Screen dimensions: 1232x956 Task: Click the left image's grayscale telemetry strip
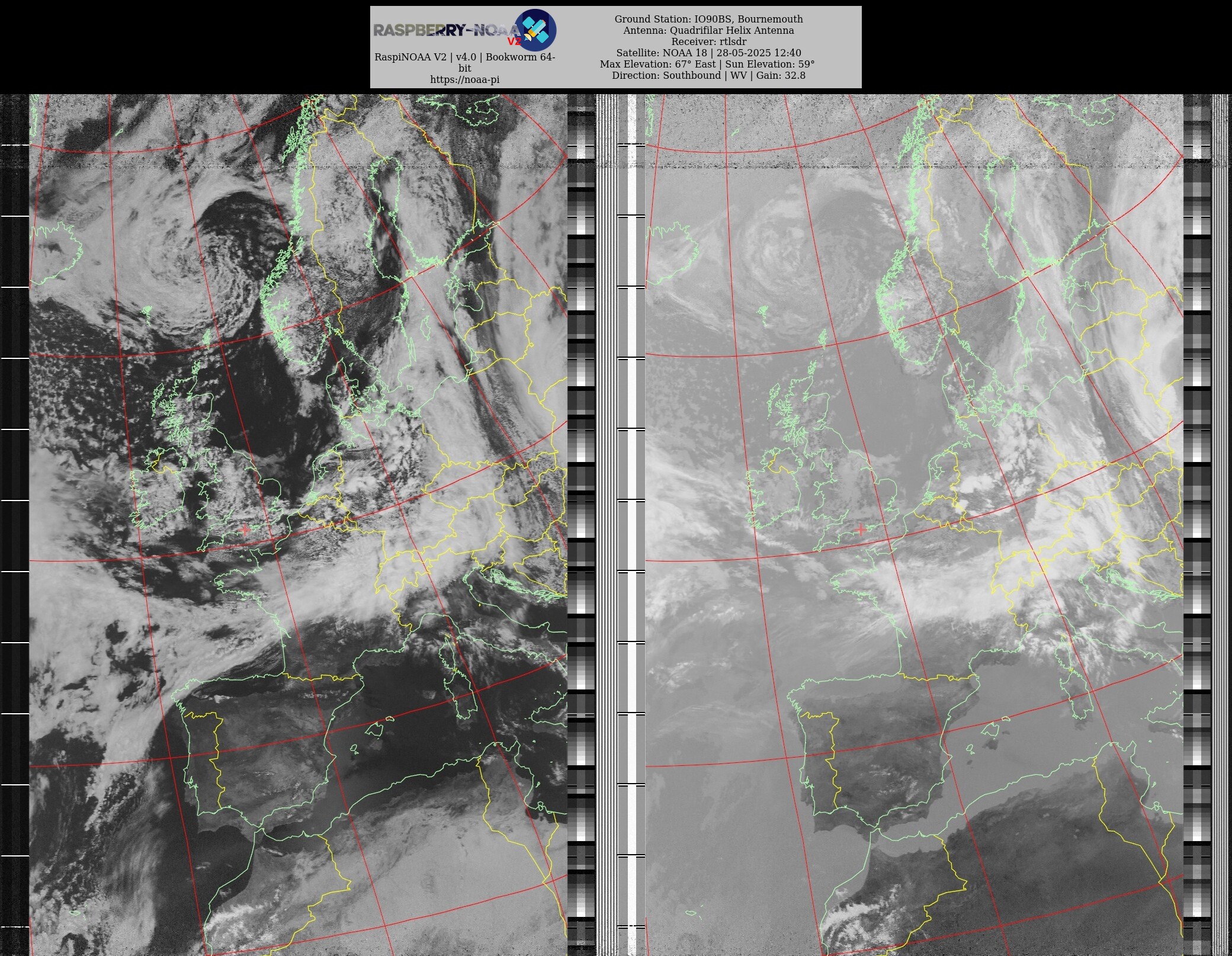tap(581, 525)
